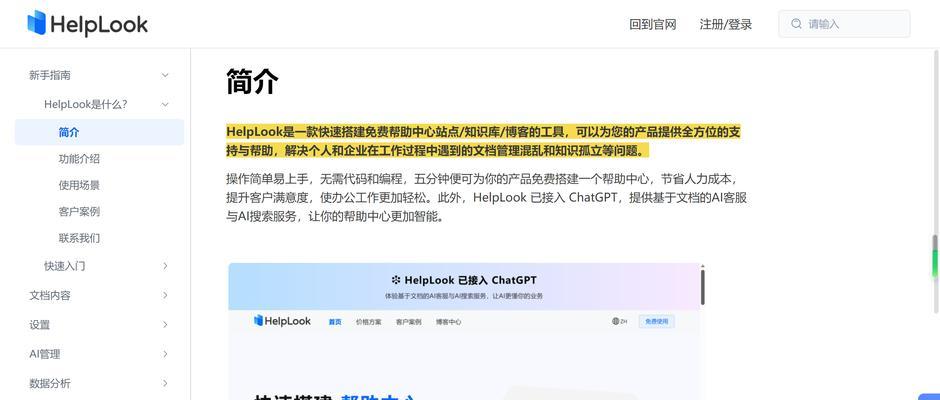Image resolution: width=940 pixels, height=400 pixels.
Task: Click the highlighted HelpLook intro paragraph
Action: [x=484, y=141]
